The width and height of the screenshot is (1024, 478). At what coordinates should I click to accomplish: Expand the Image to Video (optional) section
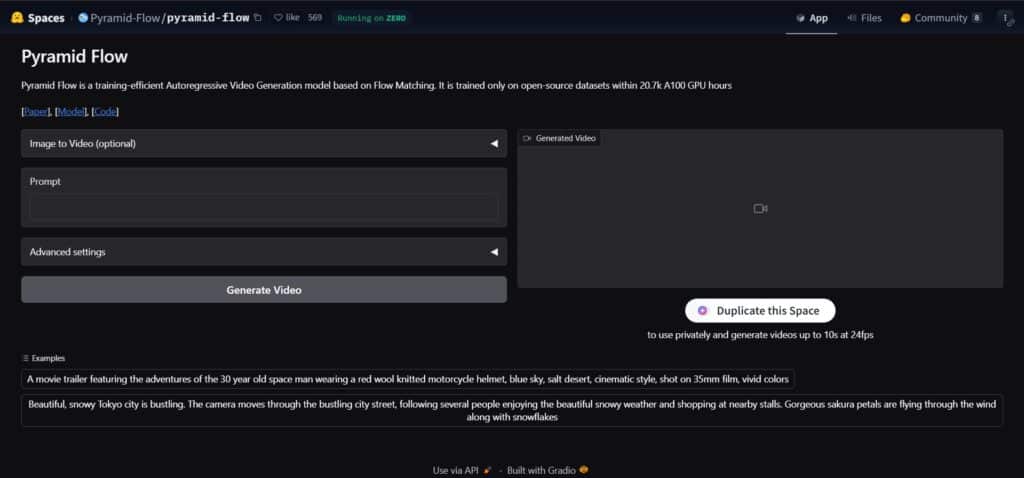coord(263,143)
